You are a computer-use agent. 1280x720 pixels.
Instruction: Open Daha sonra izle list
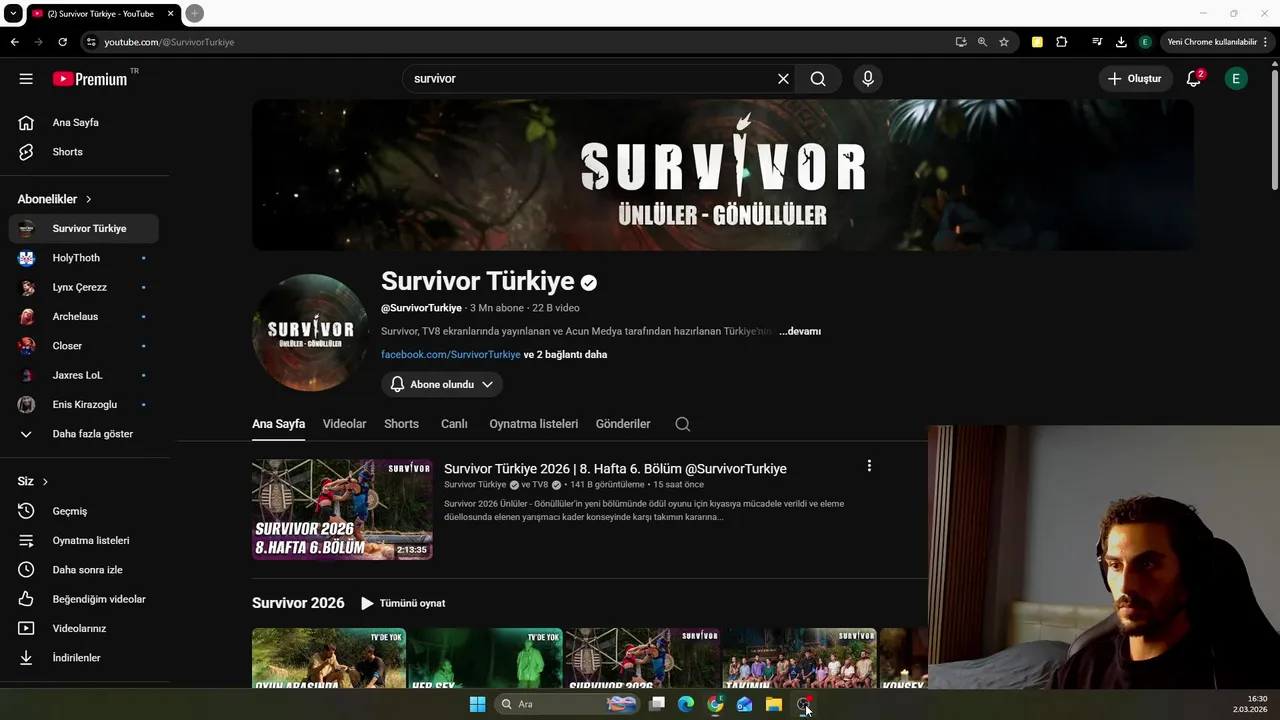(x=84, y=570)
